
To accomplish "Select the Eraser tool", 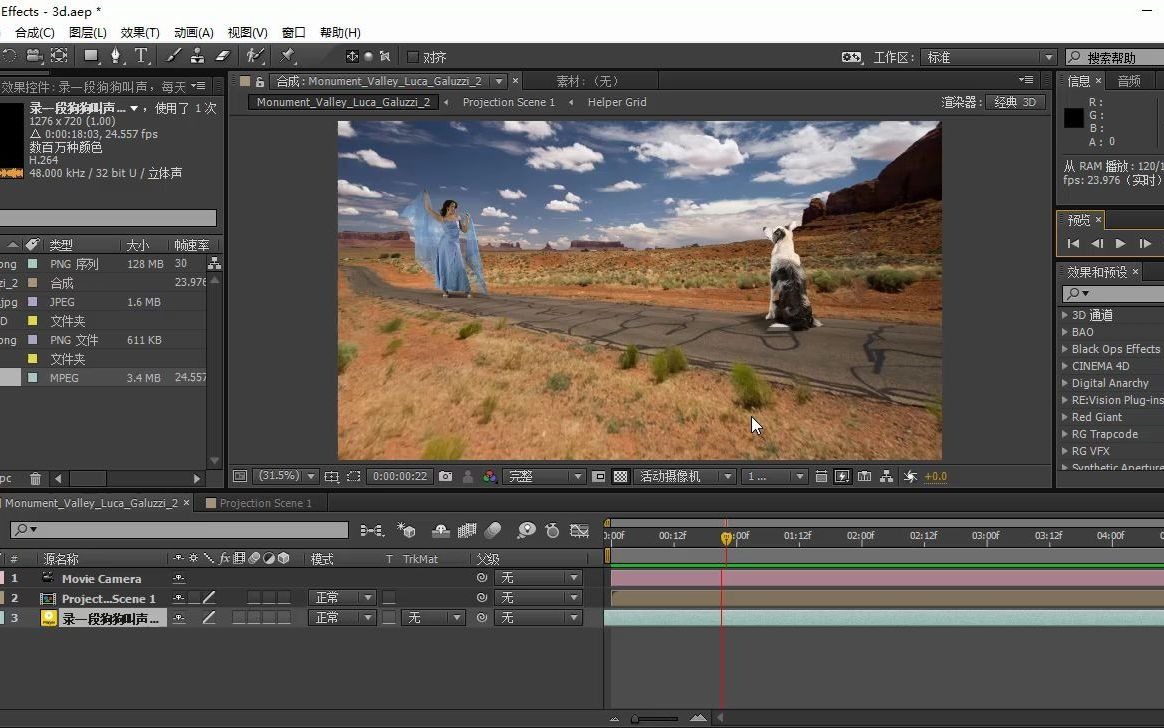I will [223, 56].
